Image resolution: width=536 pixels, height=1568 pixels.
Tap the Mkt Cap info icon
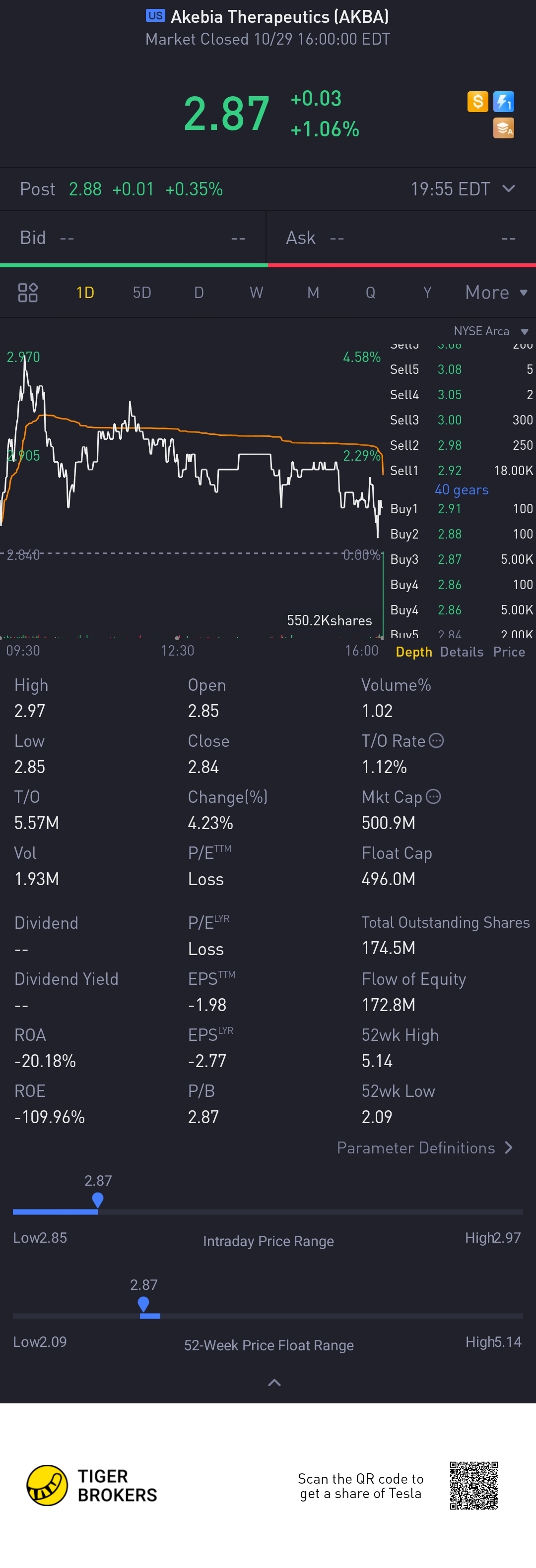[433, 796]
